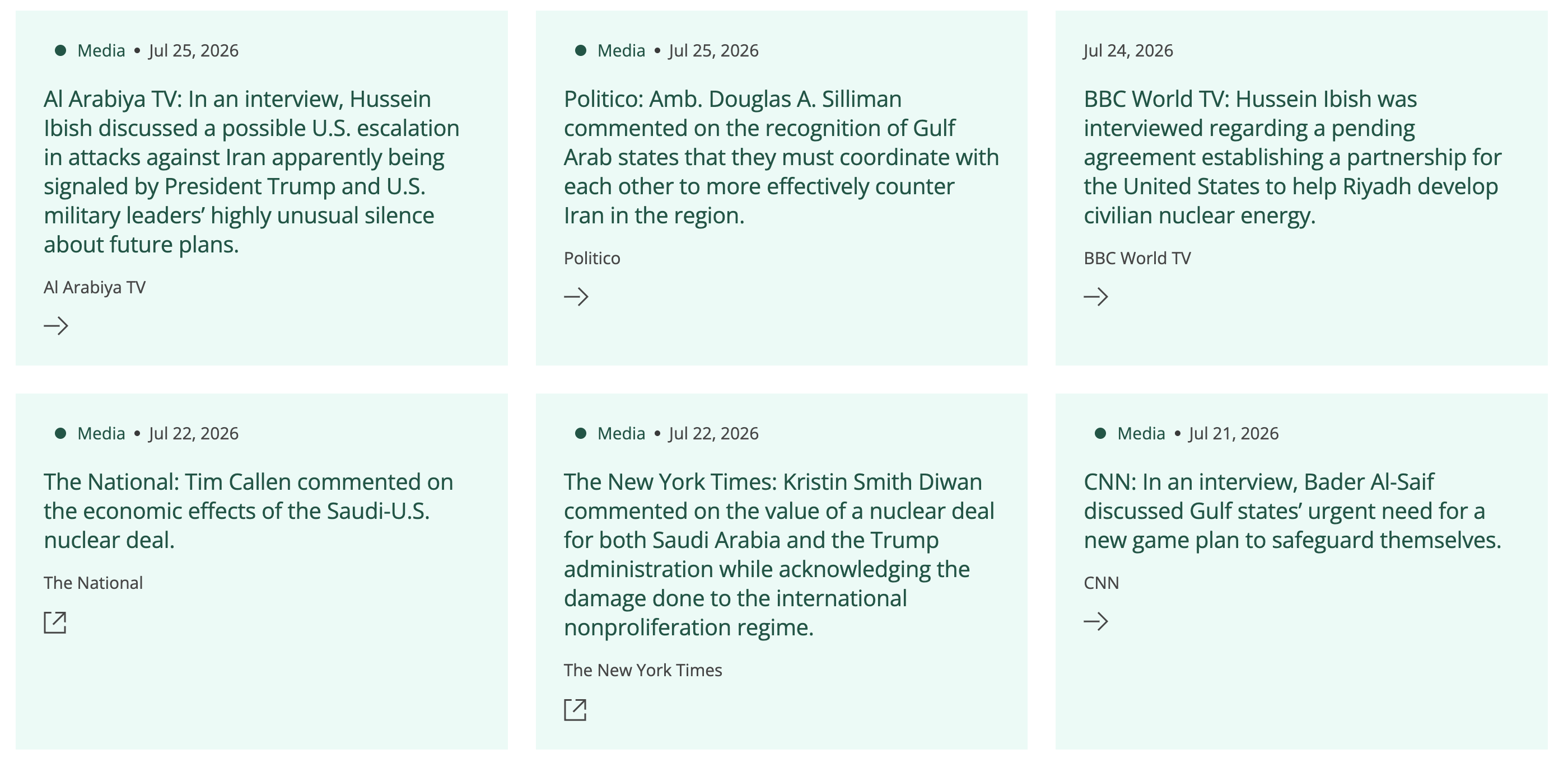Click the Media tag on the New York Times card
The width and height of the screenshot is (1568, 768).
click(x=621, y=433)
